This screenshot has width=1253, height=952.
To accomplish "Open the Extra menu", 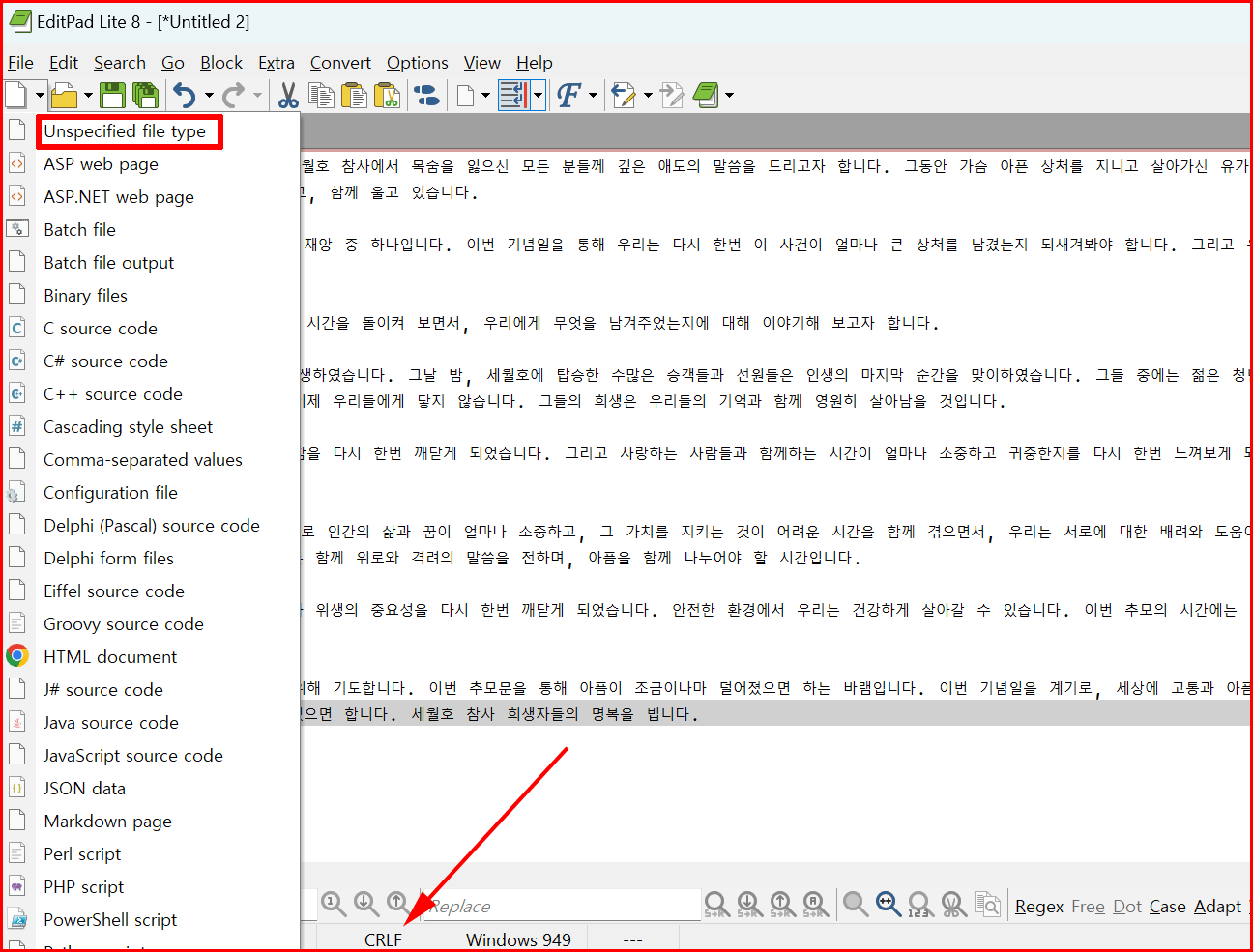I will click(x=277, y=63).
